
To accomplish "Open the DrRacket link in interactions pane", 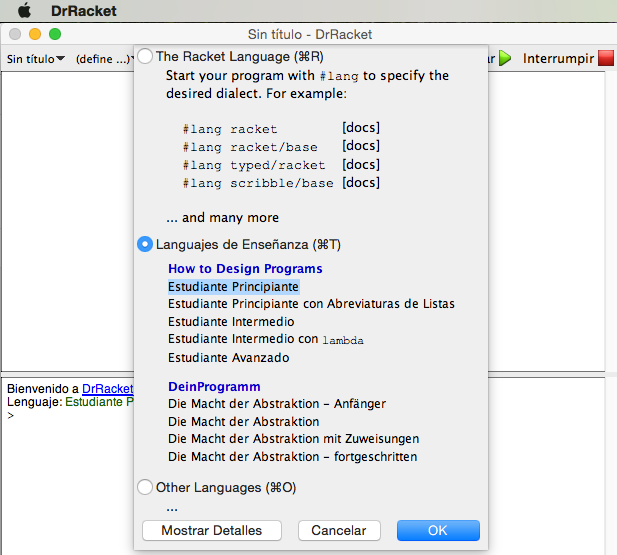I will pyautogui.click(x=107, y=388).
